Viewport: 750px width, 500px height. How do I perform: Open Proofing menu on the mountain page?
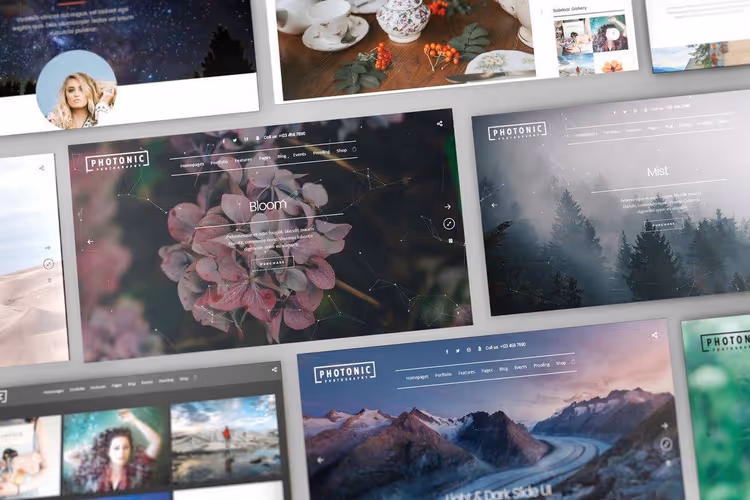[x=541, y=365]
